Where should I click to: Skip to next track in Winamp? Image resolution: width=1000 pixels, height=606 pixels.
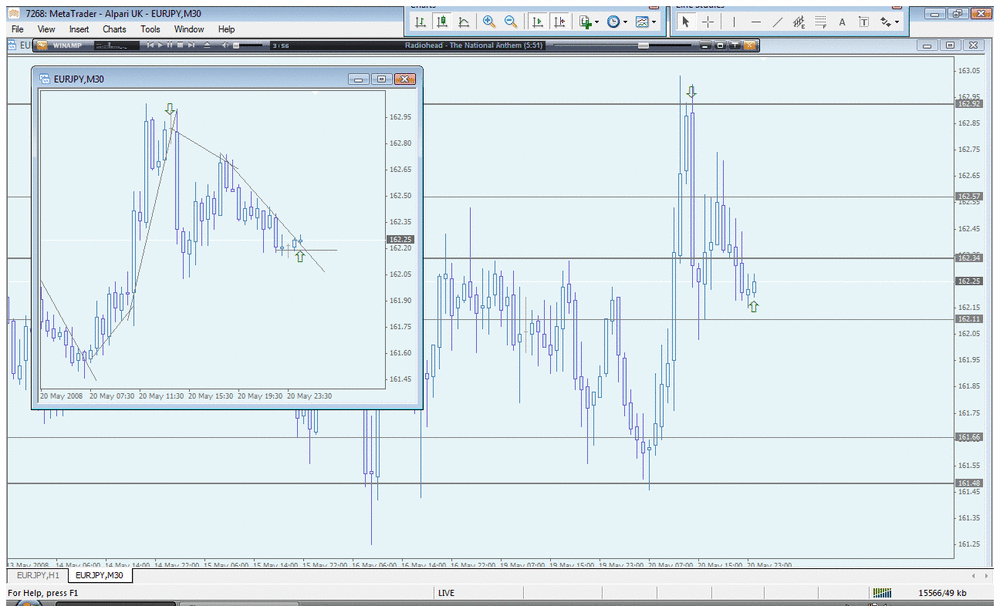(x=191, y=45)
